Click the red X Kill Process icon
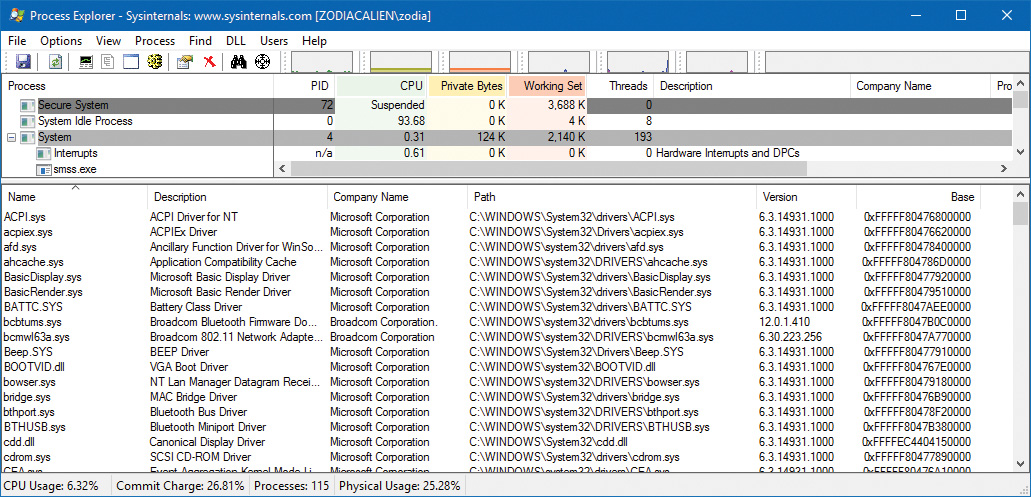The width and height of the screenshot is (1031, 497). (209, 62)
